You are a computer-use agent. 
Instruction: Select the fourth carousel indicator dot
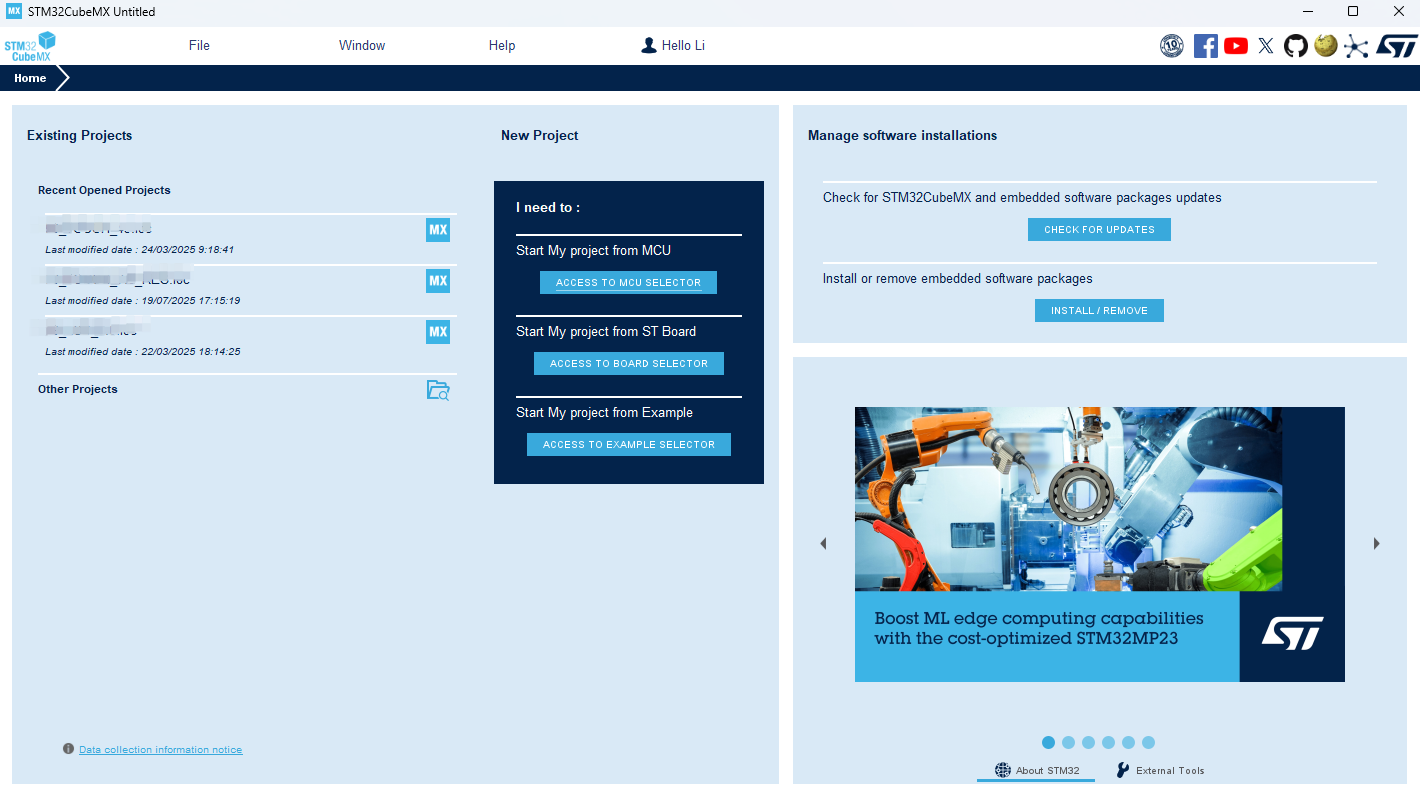pos(1108,743)
